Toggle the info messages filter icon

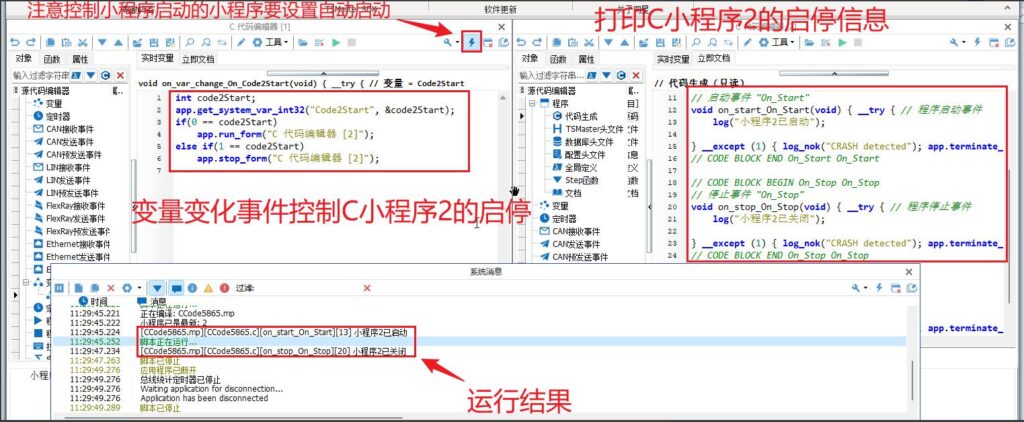[190, 288]
